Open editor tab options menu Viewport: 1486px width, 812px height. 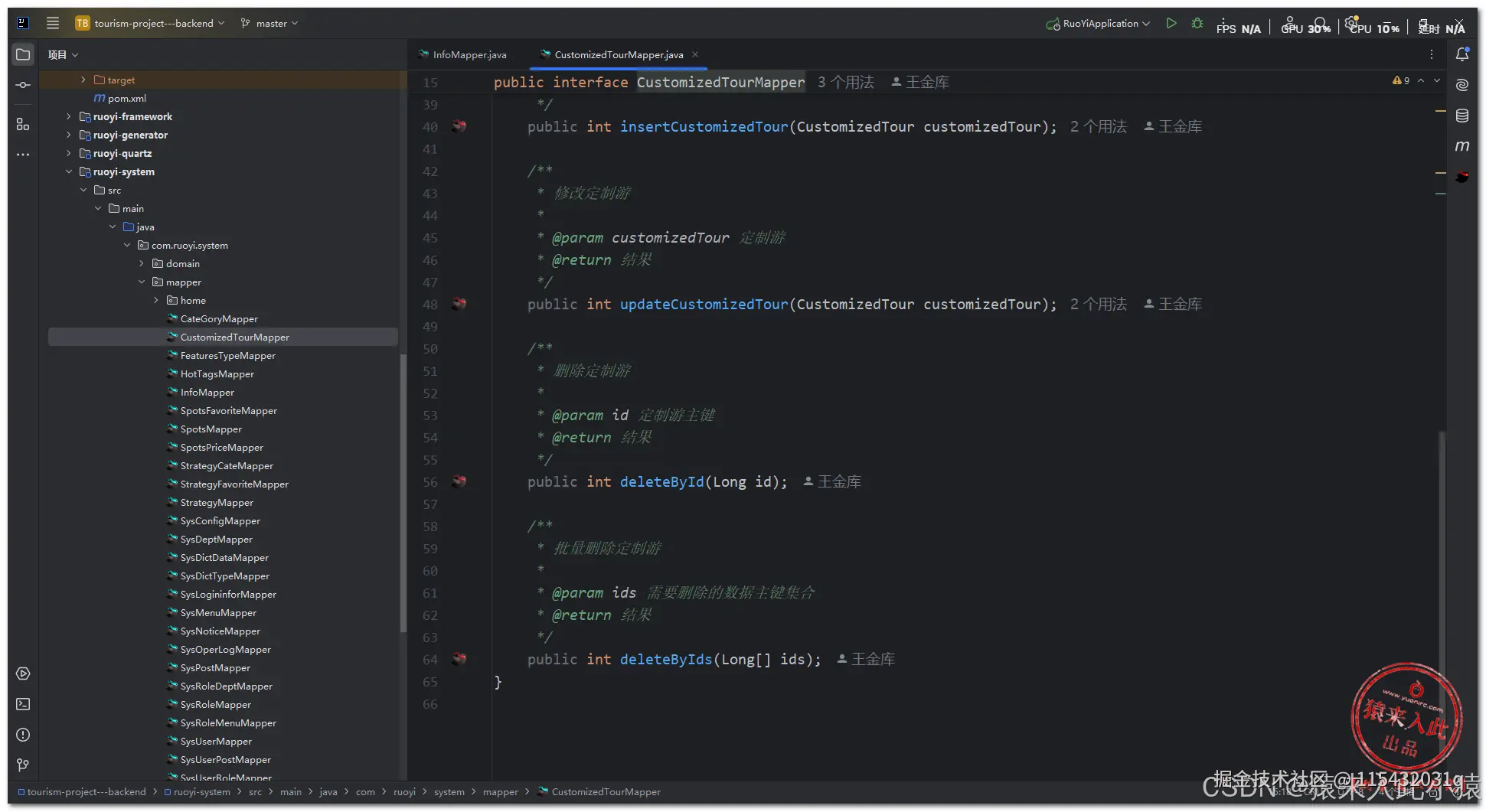(x=1432, y=54)
